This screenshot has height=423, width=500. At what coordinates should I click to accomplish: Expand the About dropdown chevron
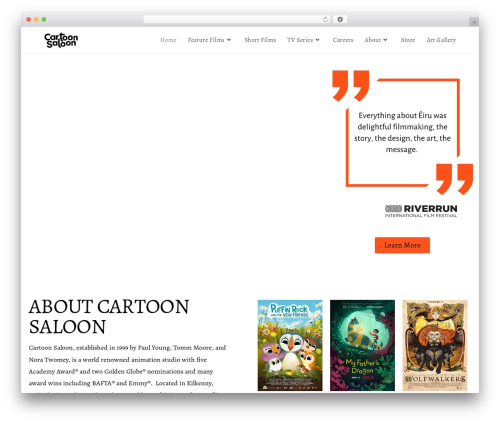(385, 40)
